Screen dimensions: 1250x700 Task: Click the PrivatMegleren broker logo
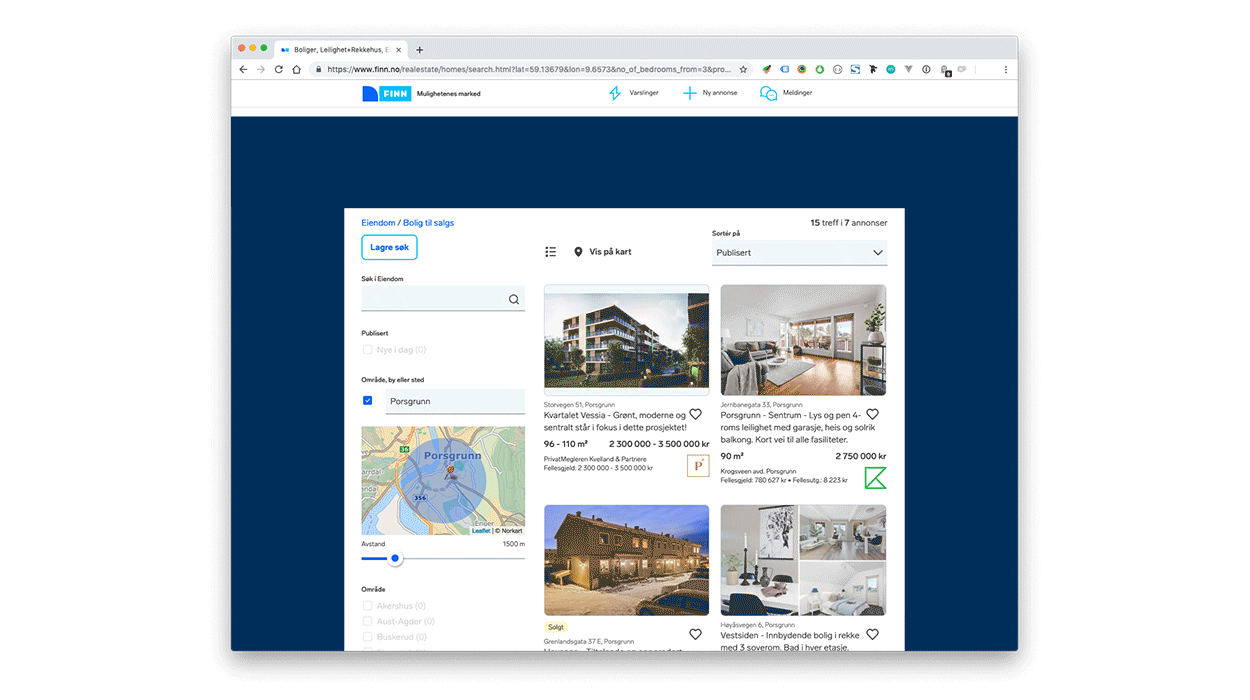pos(698,465)
